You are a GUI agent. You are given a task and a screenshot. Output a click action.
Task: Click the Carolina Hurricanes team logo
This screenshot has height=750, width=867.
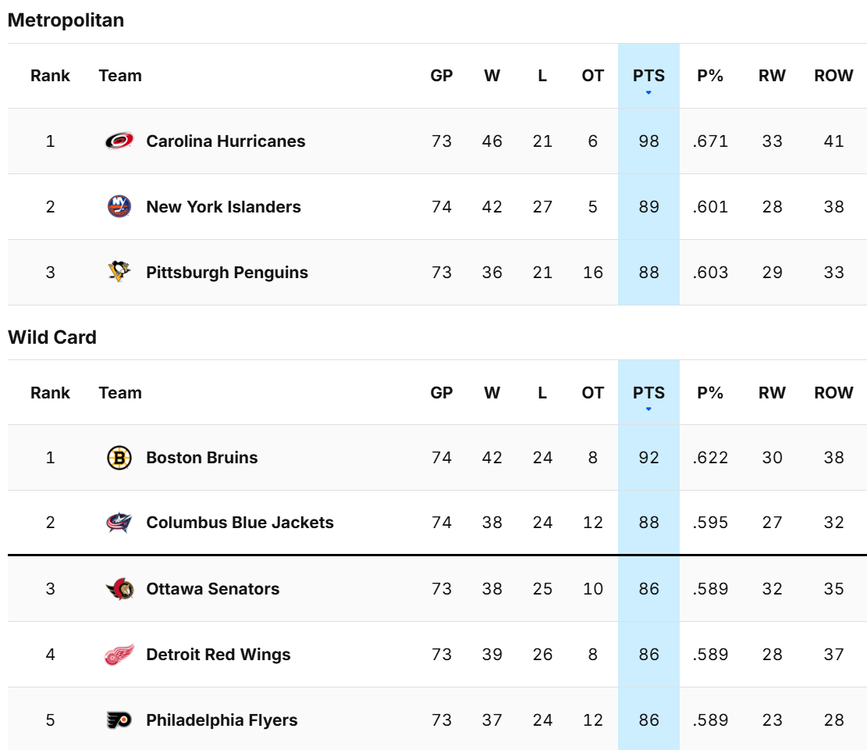119,141
